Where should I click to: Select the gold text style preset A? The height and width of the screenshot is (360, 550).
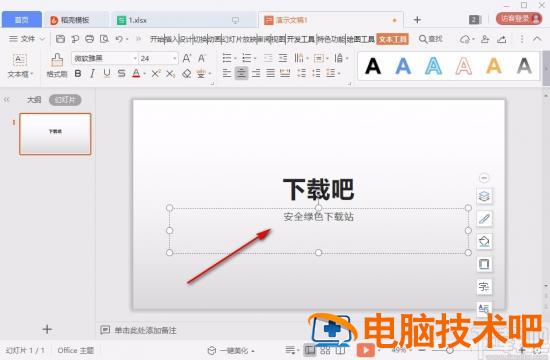[x=494, y=66]
